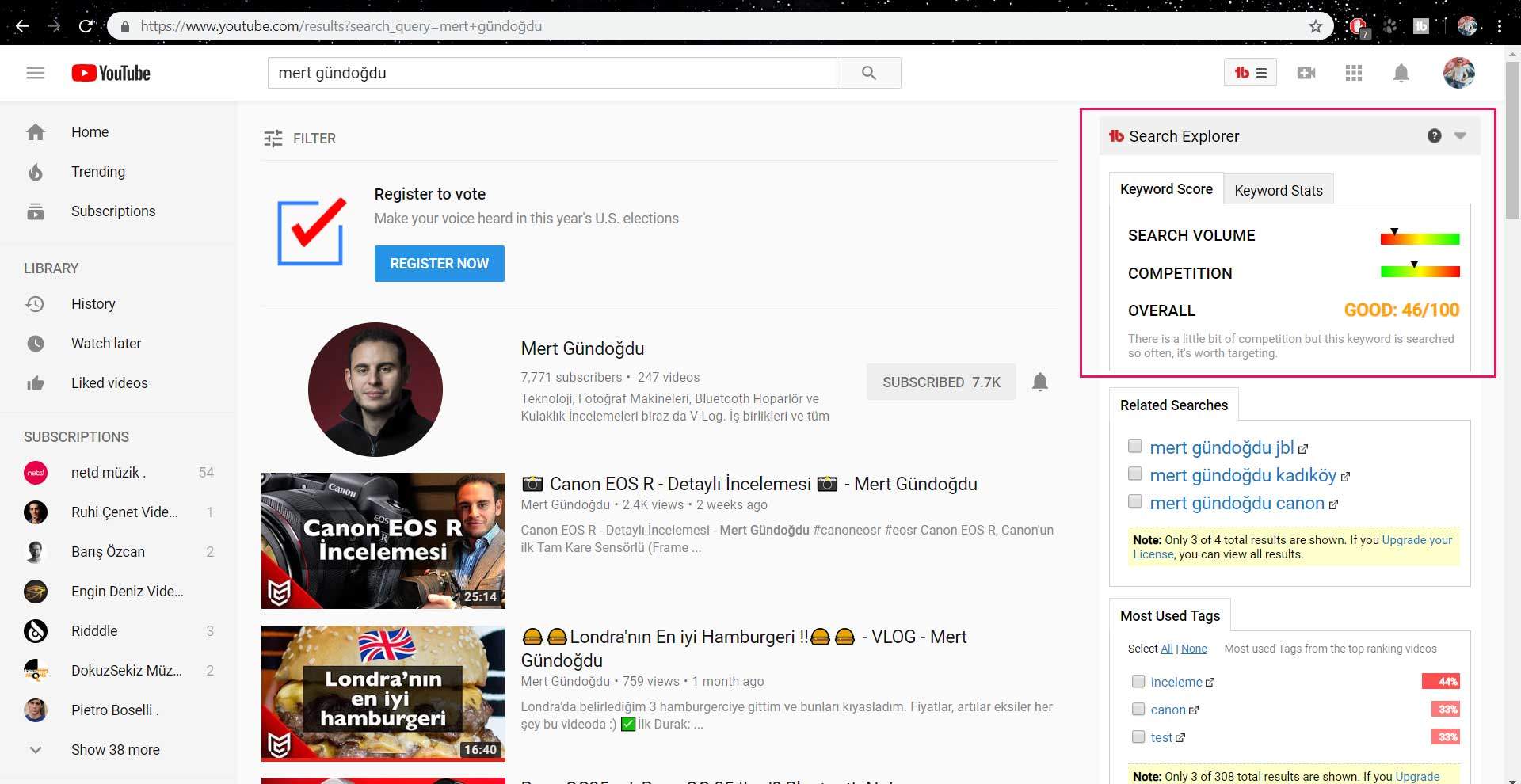Click the Trending flame icon
The width and height of the screenshot is (1521, 784).
(x=36, y=172)
